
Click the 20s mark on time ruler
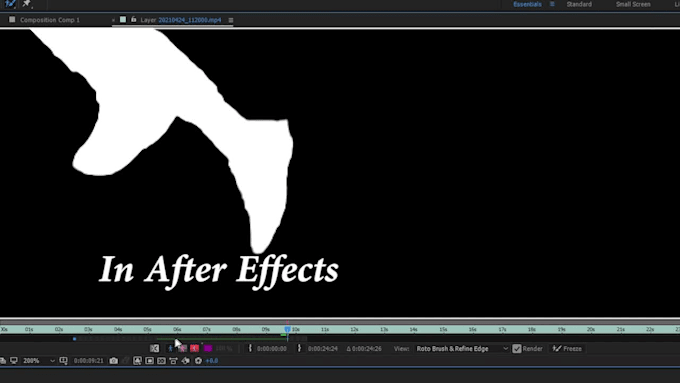point(591,330)
